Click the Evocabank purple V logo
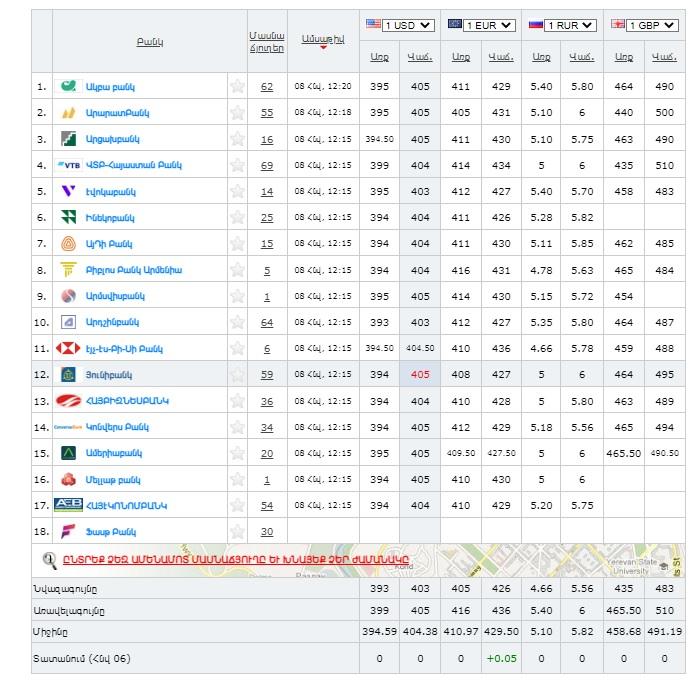The width and height of the screenshot is (693, 683). (69, 191)
